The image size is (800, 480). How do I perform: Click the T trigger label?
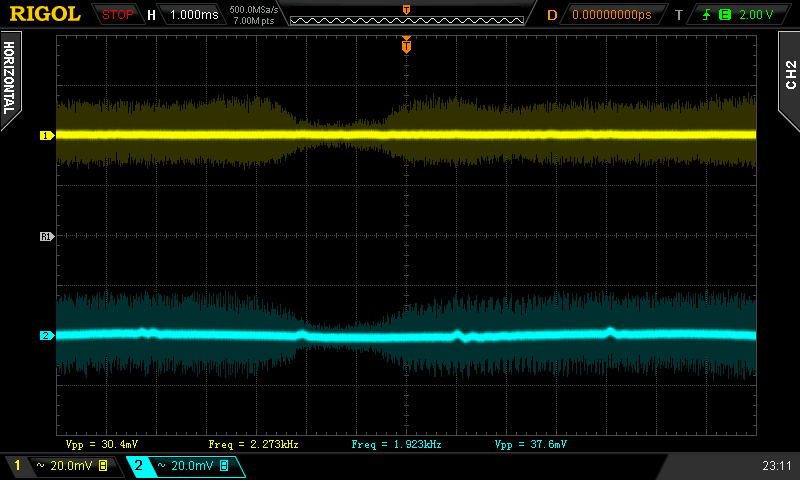(x=679, y=15)
